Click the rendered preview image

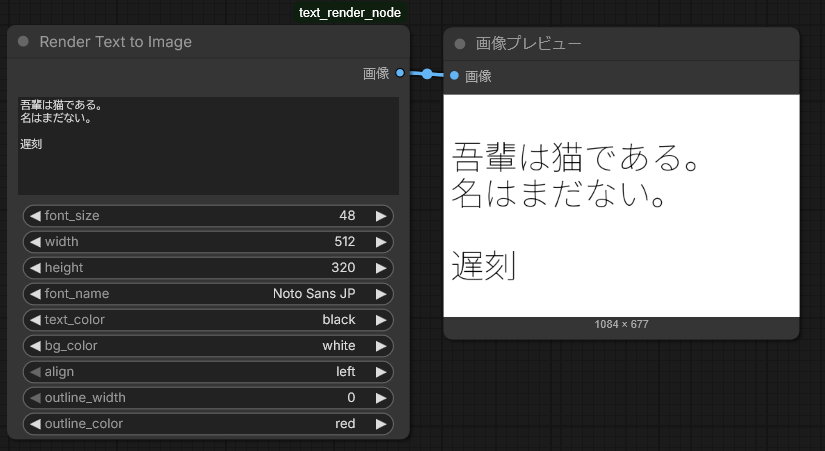pyautogui.click(x=621, y=206)
